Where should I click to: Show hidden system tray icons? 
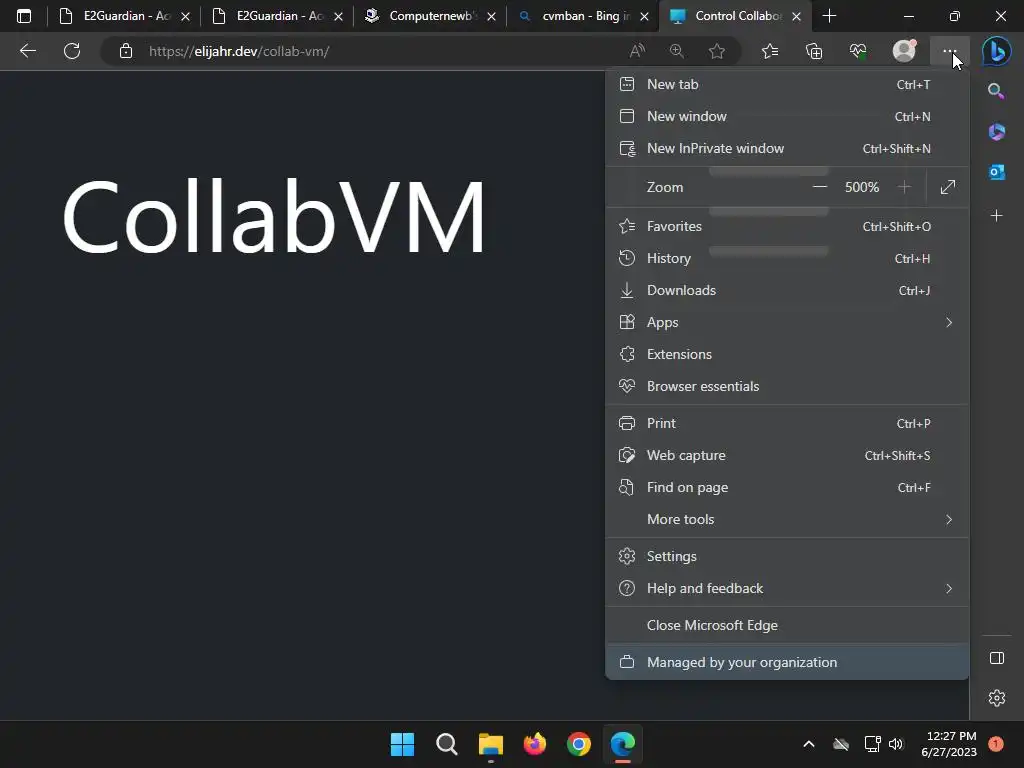click(808, 744)
